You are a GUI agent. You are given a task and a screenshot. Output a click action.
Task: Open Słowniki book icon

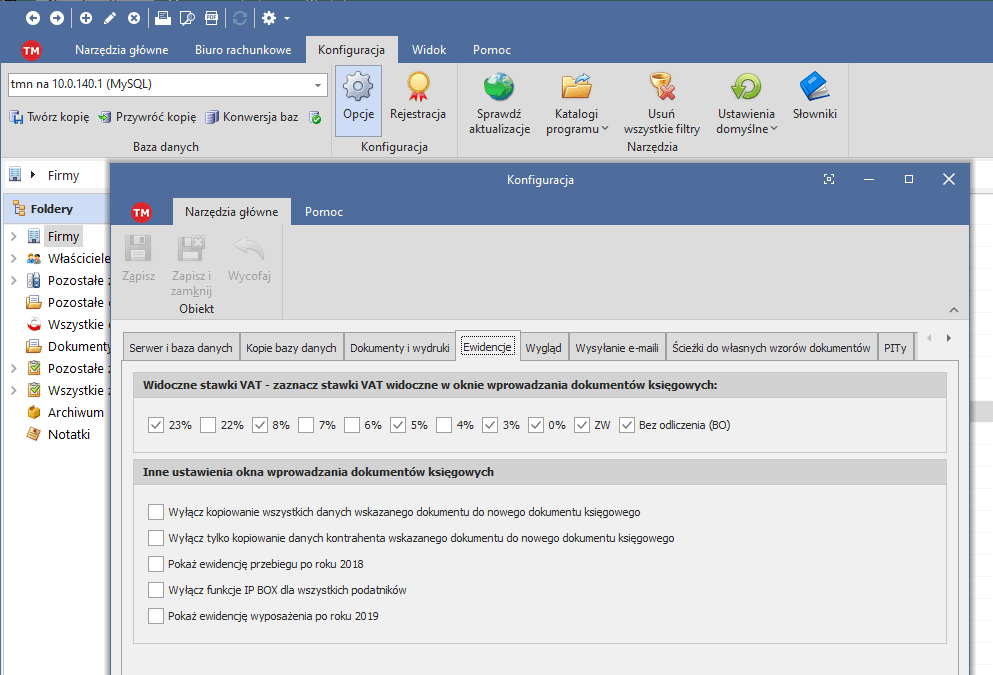(814, 88)
